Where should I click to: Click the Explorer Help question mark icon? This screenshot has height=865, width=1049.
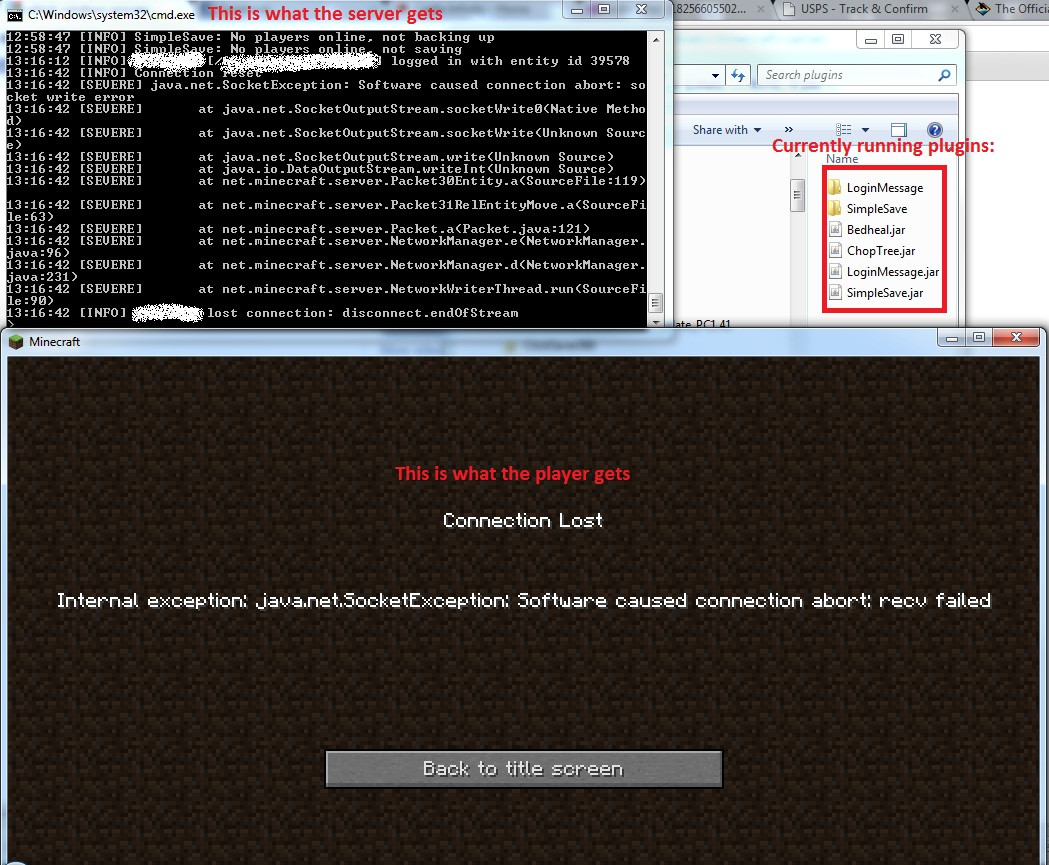pyautogui.click(x=934, y=129)
